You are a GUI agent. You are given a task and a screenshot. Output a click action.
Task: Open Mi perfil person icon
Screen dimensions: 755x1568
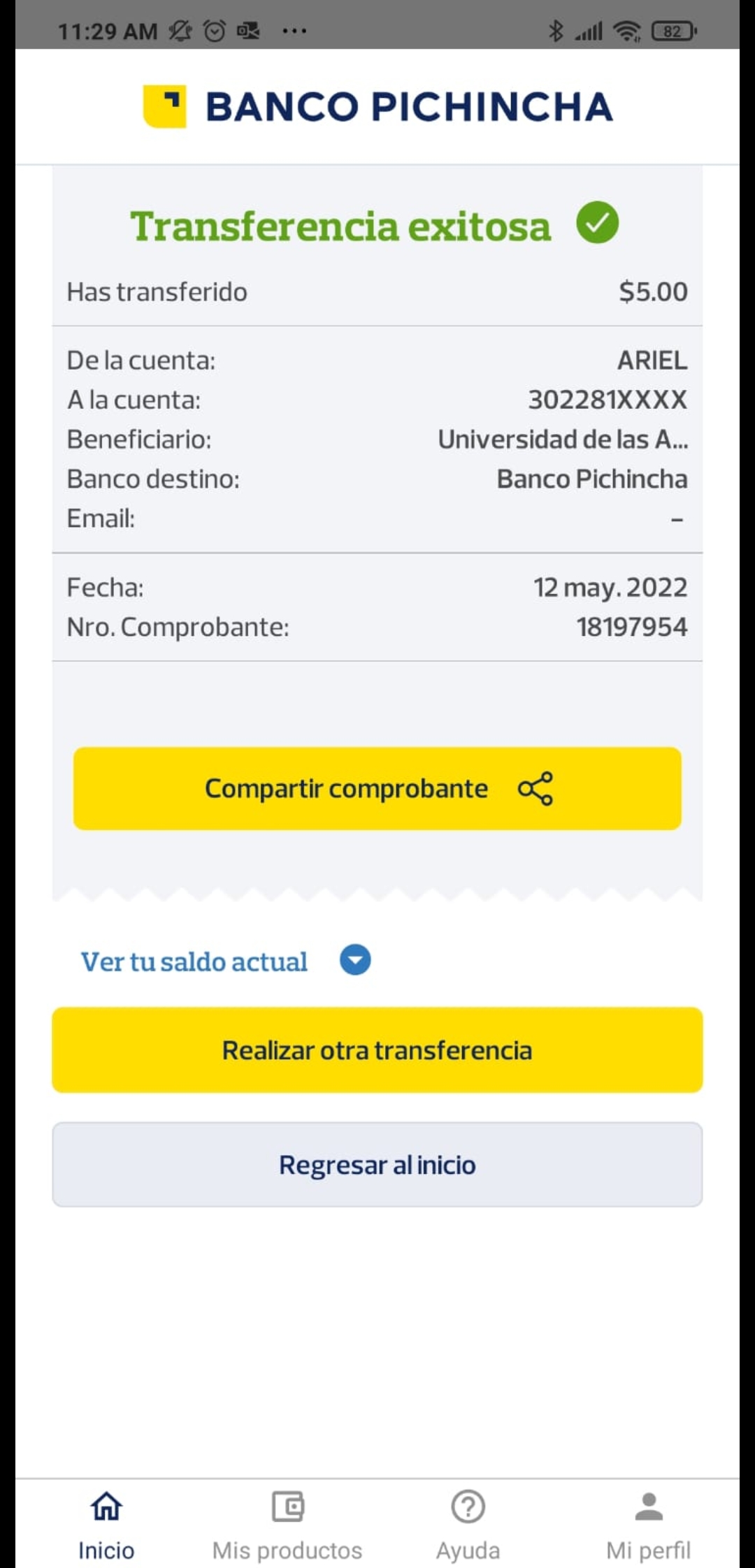pos(649,1507)
